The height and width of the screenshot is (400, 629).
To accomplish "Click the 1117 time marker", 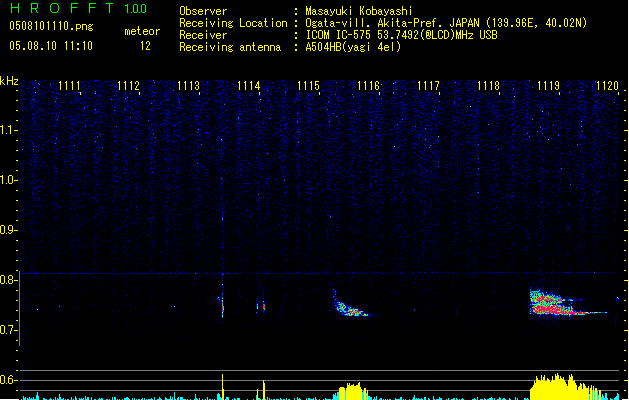I will coord(428,86).
